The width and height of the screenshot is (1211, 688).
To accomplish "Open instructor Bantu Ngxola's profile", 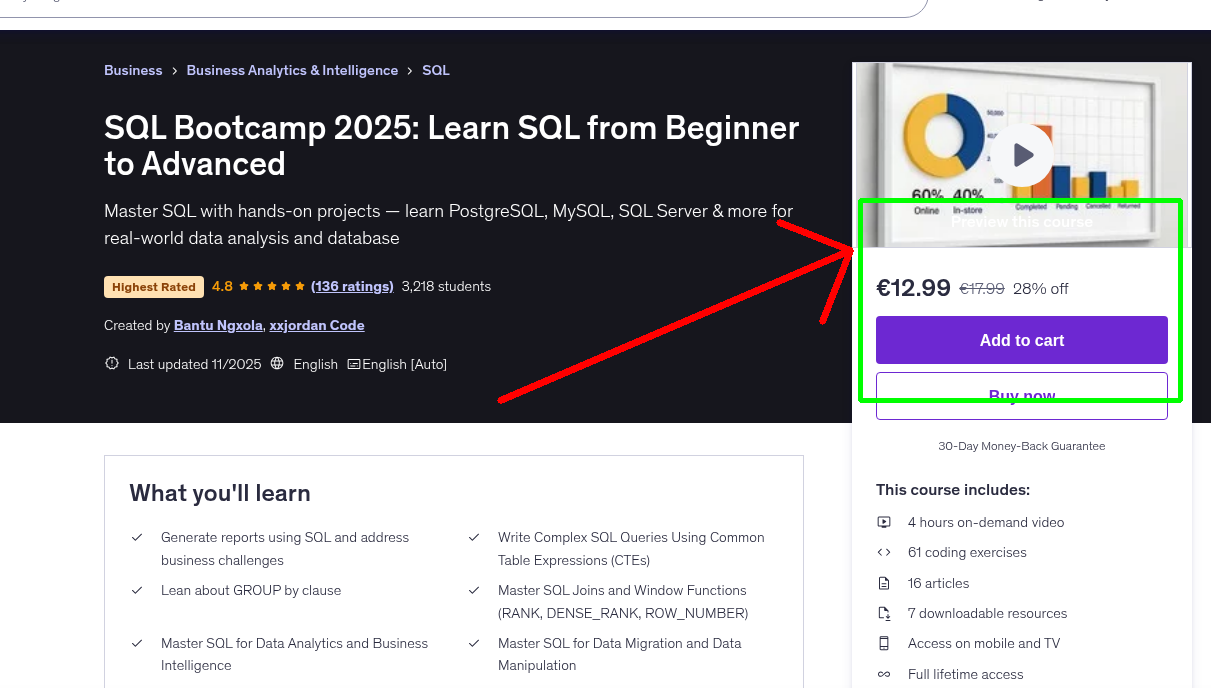I will pos(217,325).
